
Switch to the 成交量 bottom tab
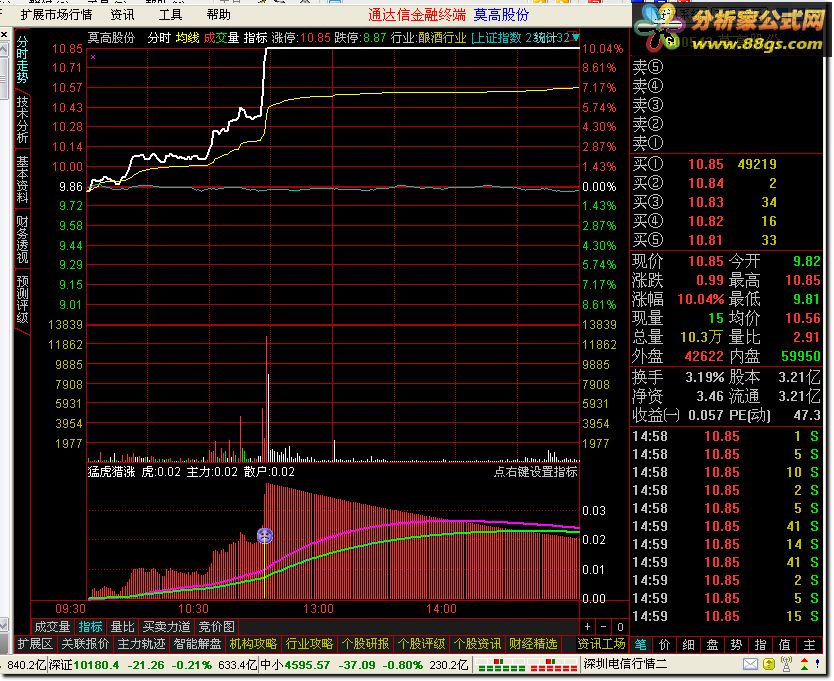point(52,627)
